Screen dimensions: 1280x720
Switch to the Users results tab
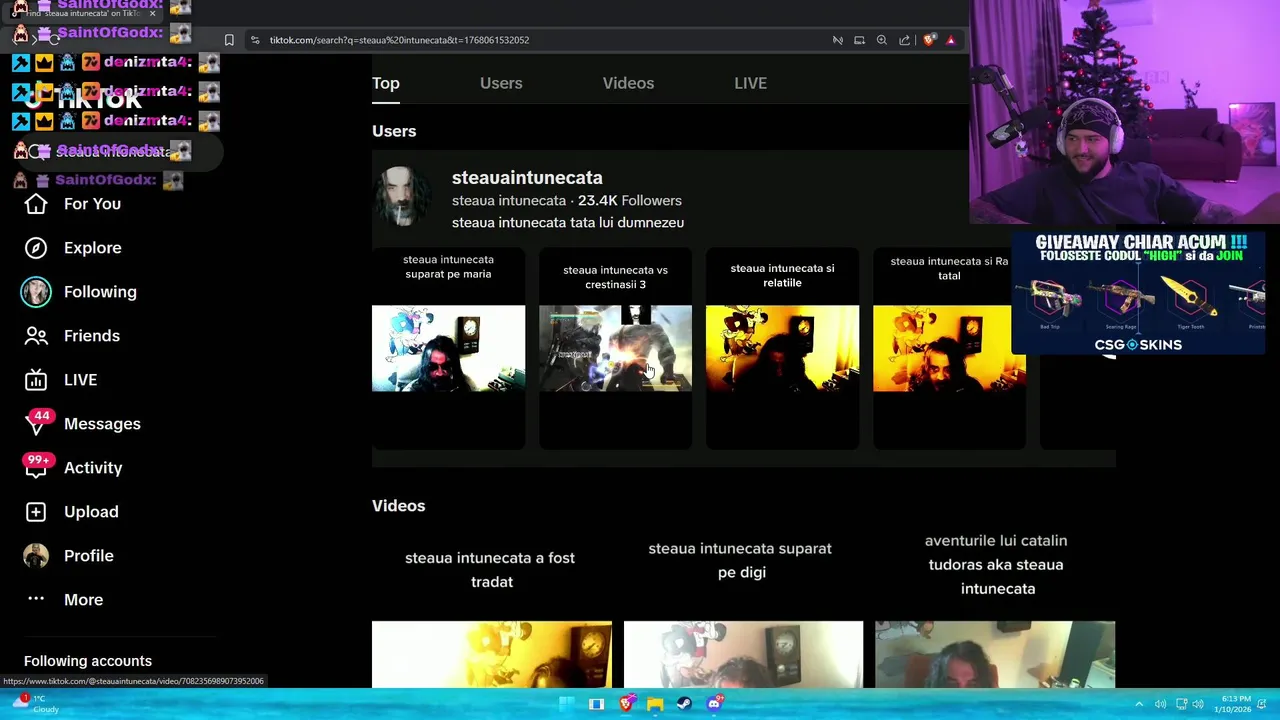point(501,83)
